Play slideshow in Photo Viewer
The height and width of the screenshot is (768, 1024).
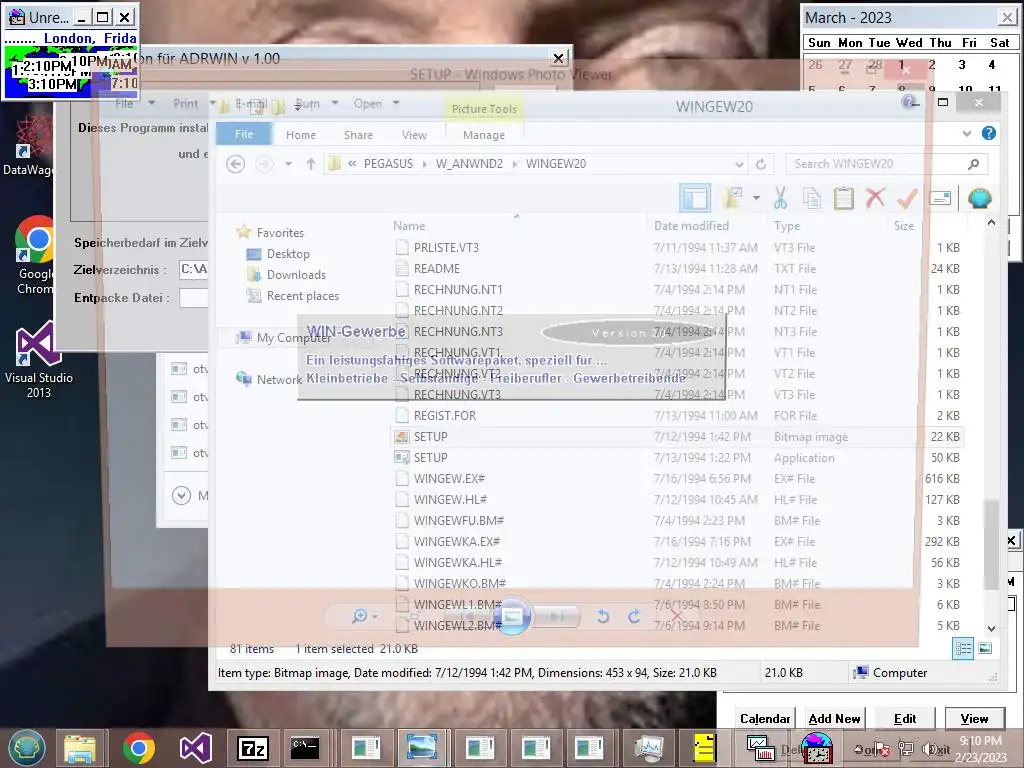512,616
